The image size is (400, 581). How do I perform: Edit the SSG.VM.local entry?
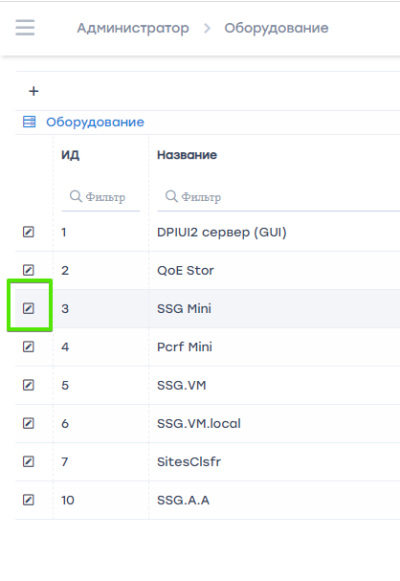point(29,423)
